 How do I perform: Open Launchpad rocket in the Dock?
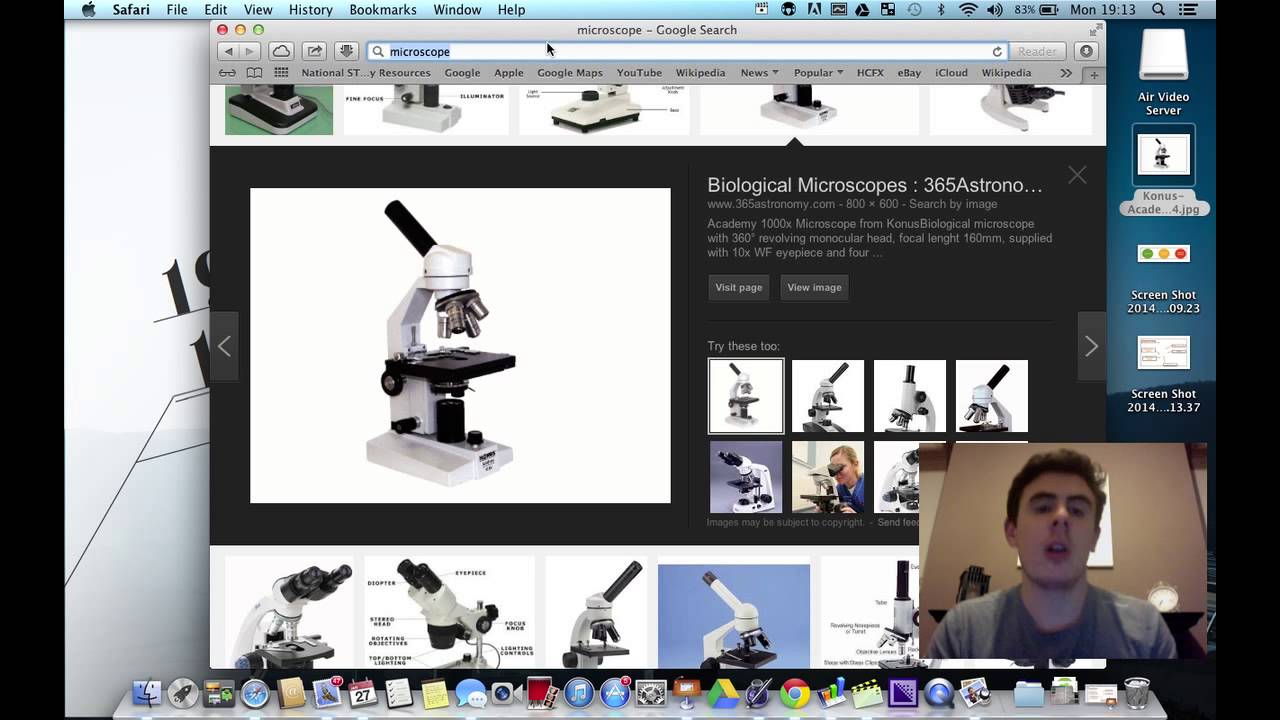(183, 692)
